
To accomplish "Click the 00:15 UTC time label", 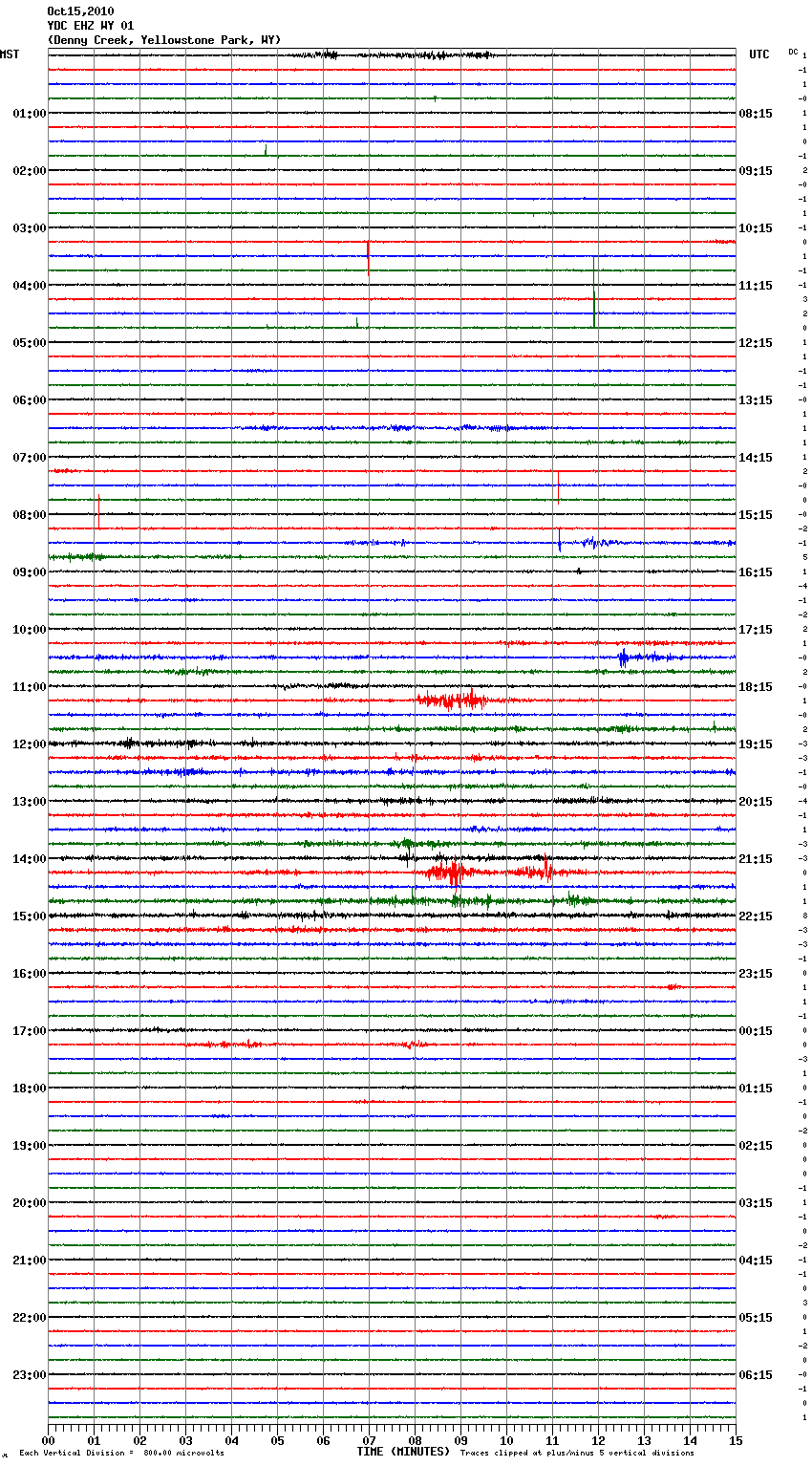I will (x=756, y=1031).
